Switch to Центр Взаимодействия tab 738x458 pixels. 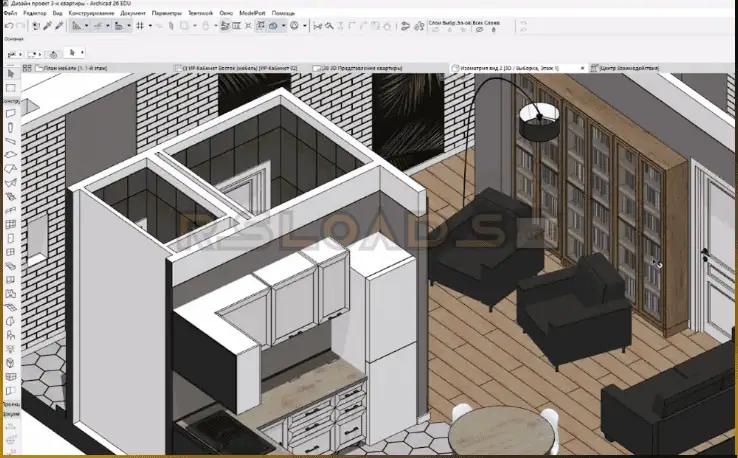click(x=626, y=68)
